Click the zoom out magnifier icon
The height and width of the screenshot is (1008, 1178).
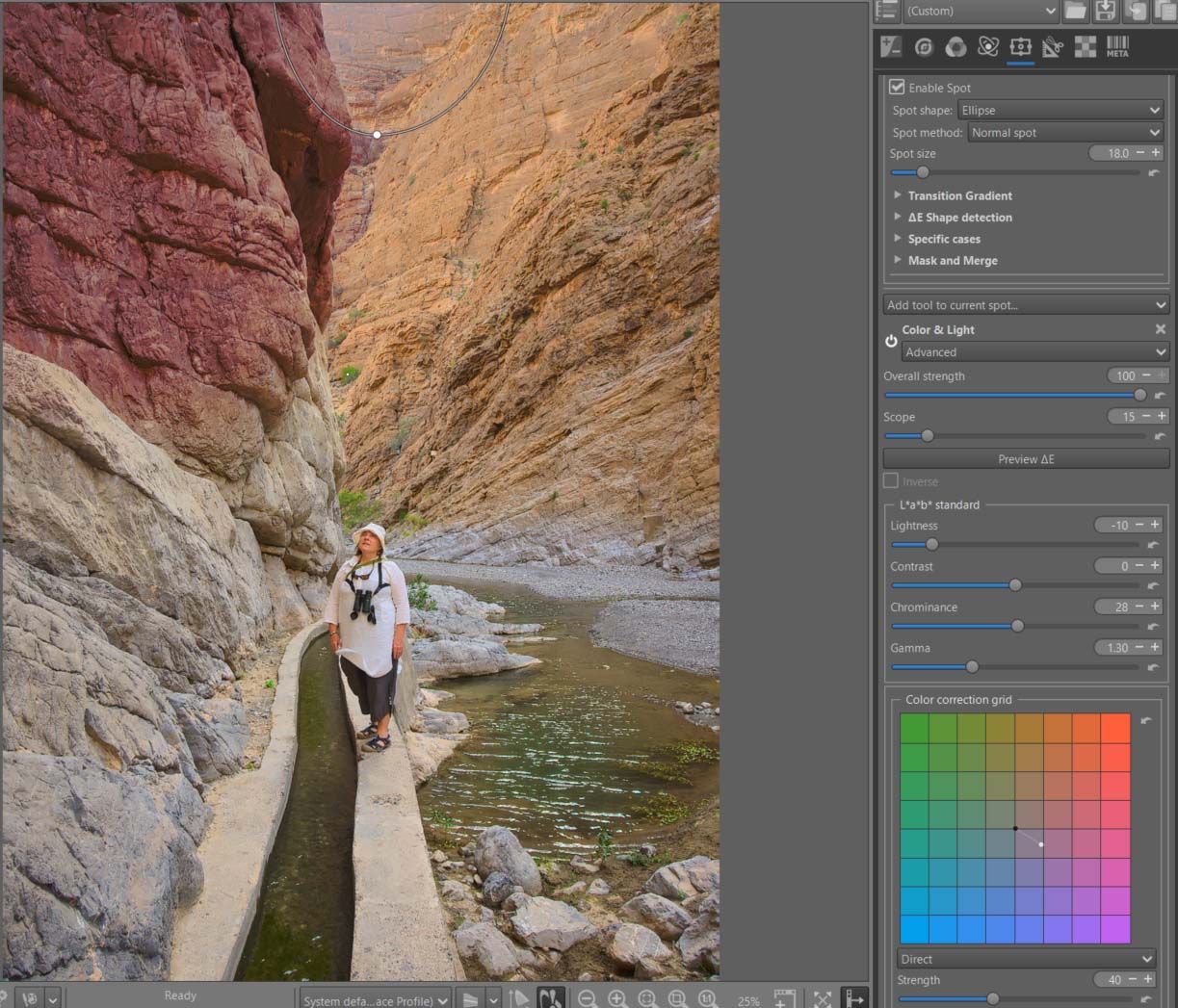588,999
